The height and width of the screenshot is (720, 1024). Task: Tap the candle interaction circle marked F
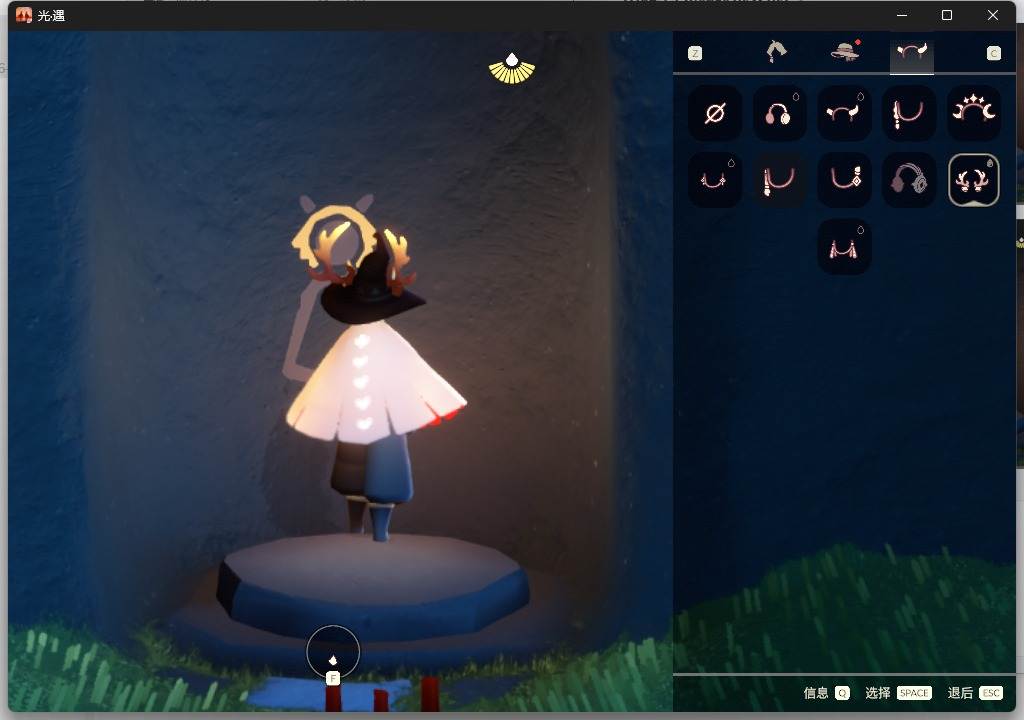333,653
